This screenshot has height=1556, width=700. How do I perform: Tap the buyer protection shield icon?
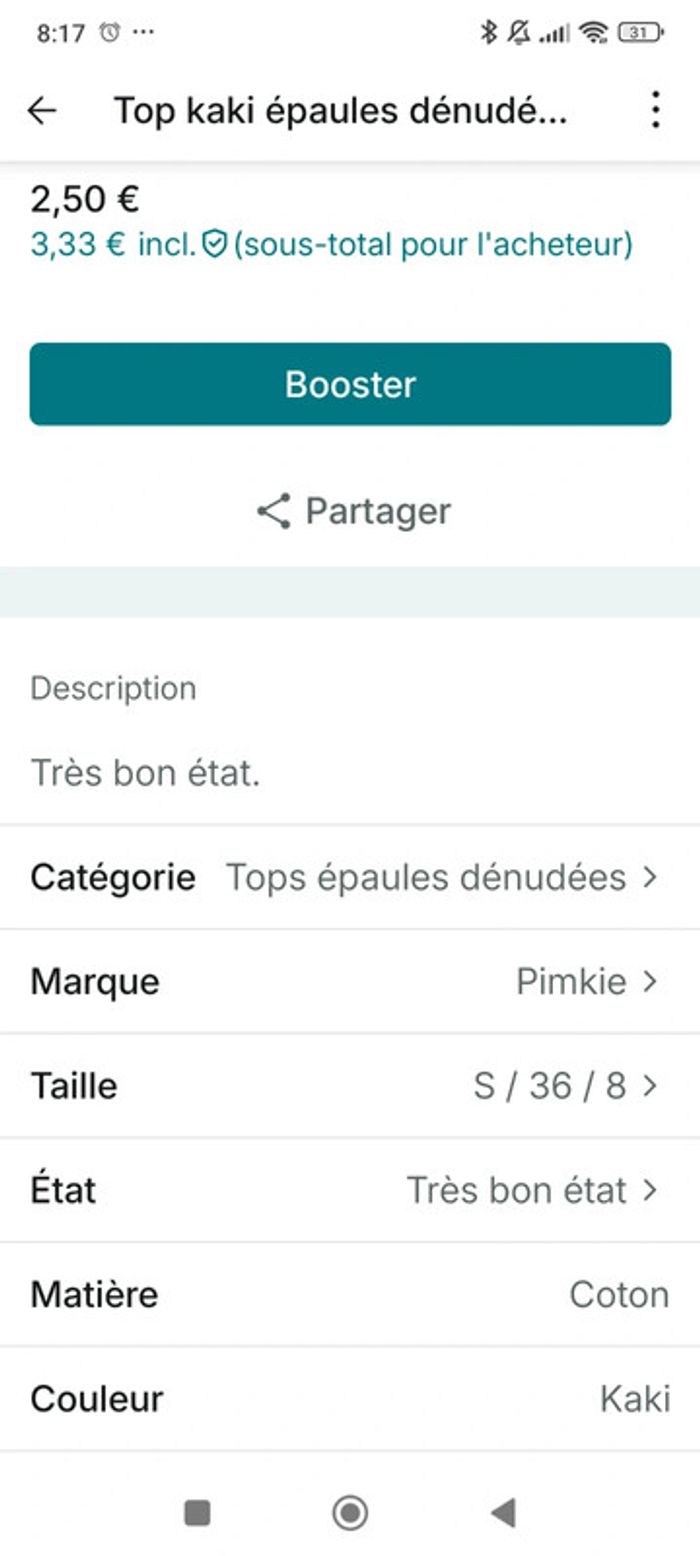[214, 244]
